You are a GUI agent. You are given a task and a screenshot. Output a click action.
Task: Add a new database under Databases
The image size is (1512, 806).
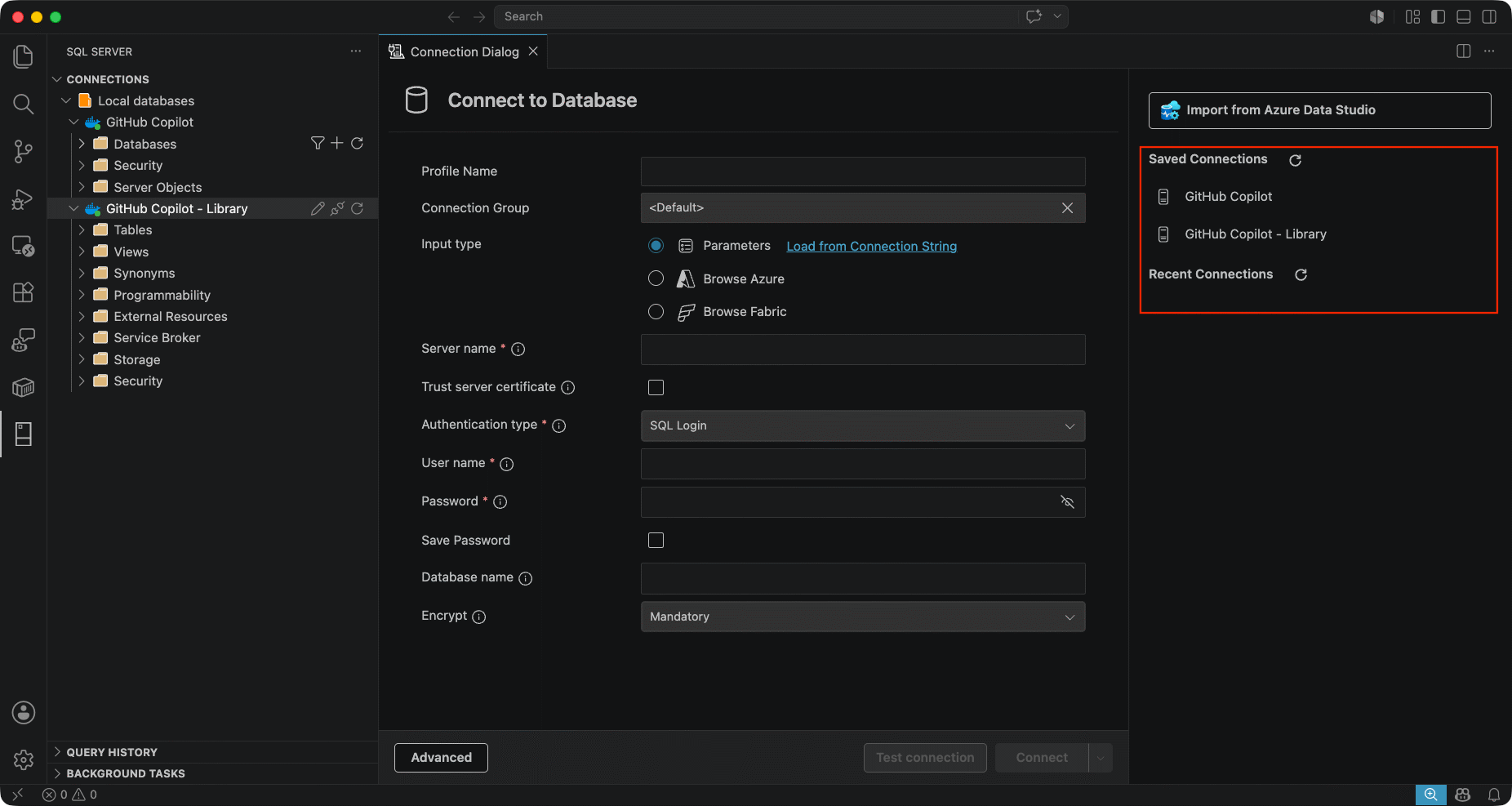point(336,143)
